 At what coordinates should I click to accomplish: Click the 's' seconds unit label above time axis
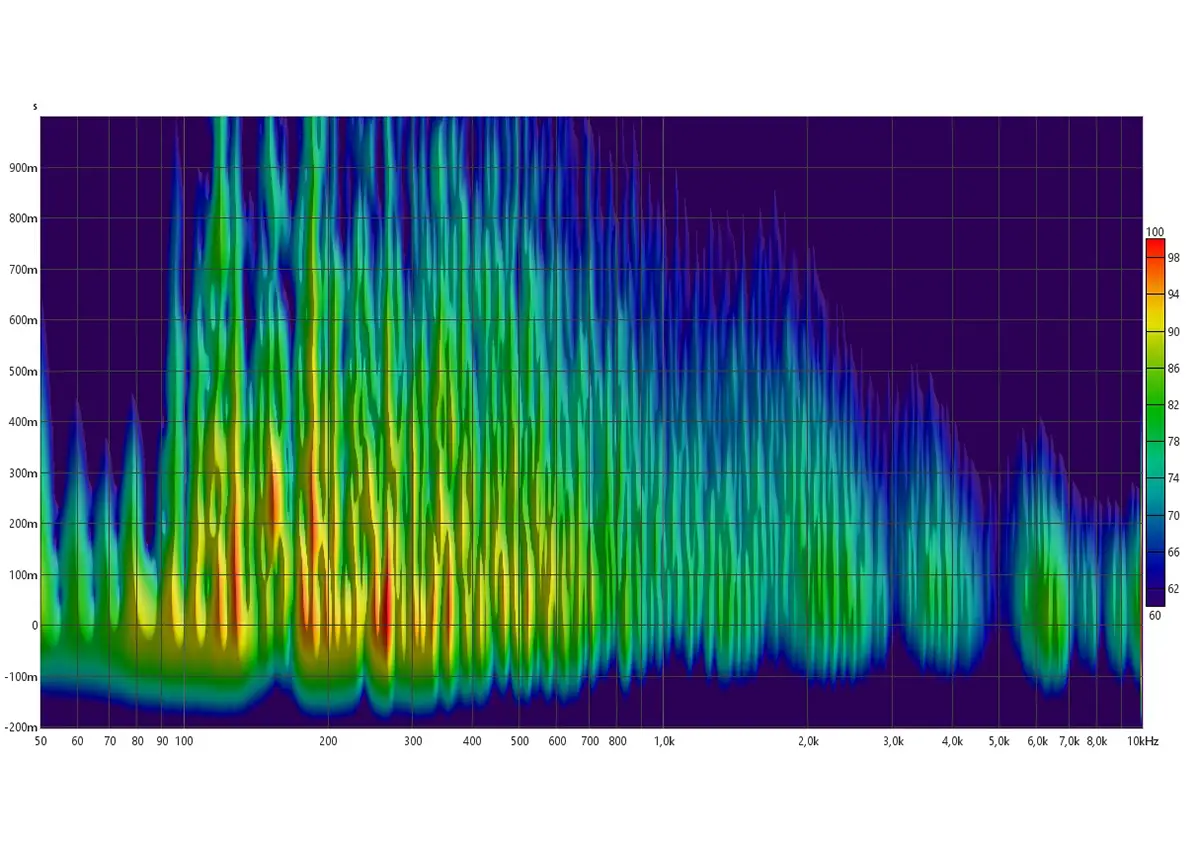tap(35, 106)
